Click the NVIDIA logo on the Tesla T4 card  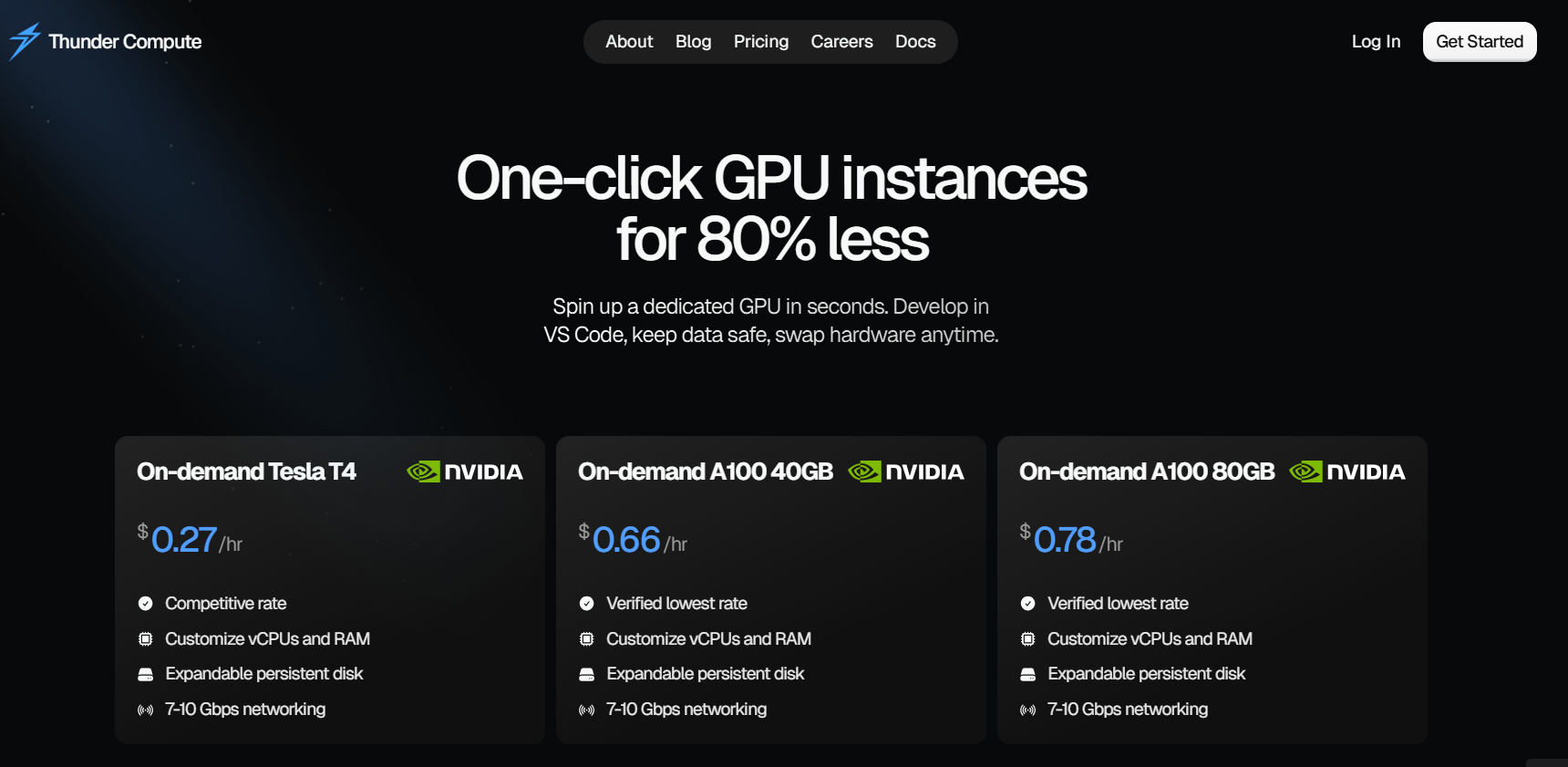[464, 472]
